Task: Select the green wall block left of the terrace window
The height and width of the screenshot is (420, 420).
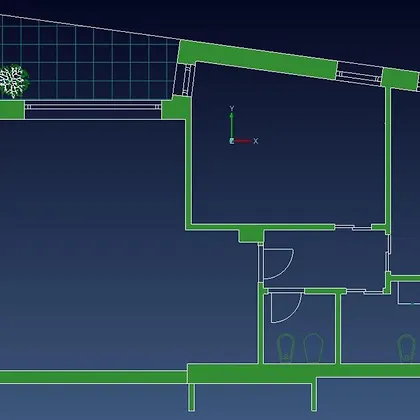Action: 12,109
